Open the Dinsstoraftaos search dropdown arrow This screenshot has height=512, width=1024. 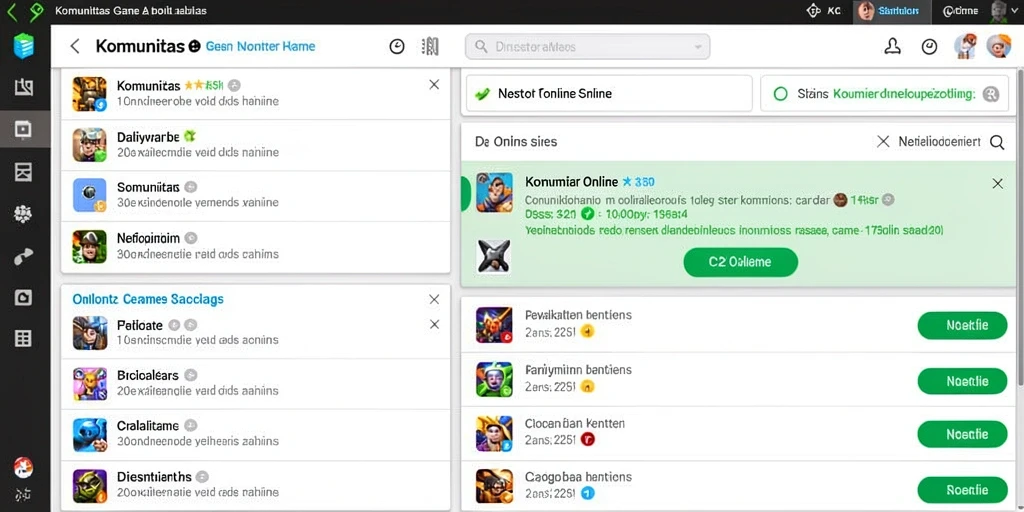click(x=697, y=47)
